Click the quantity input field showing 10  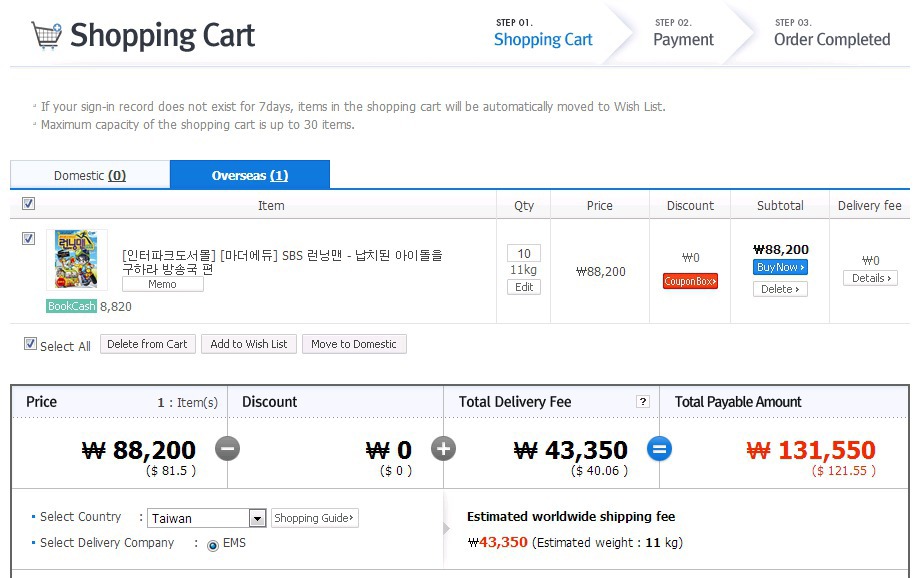pyautogui.click(x=524, y=253)
